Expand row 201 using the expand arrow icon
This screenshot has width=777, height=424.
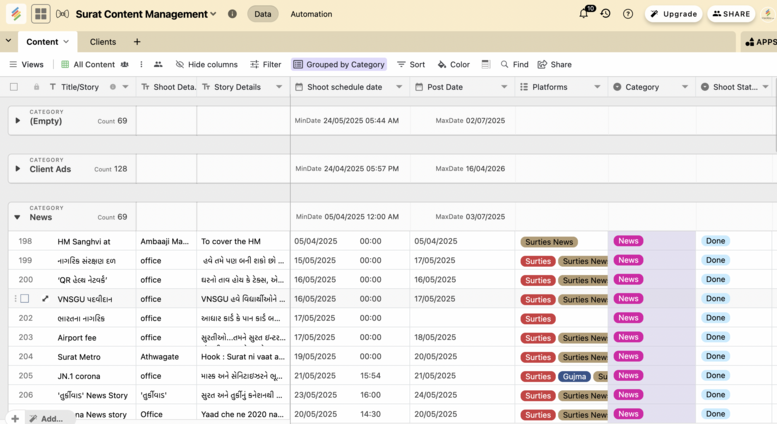[45, 299]
